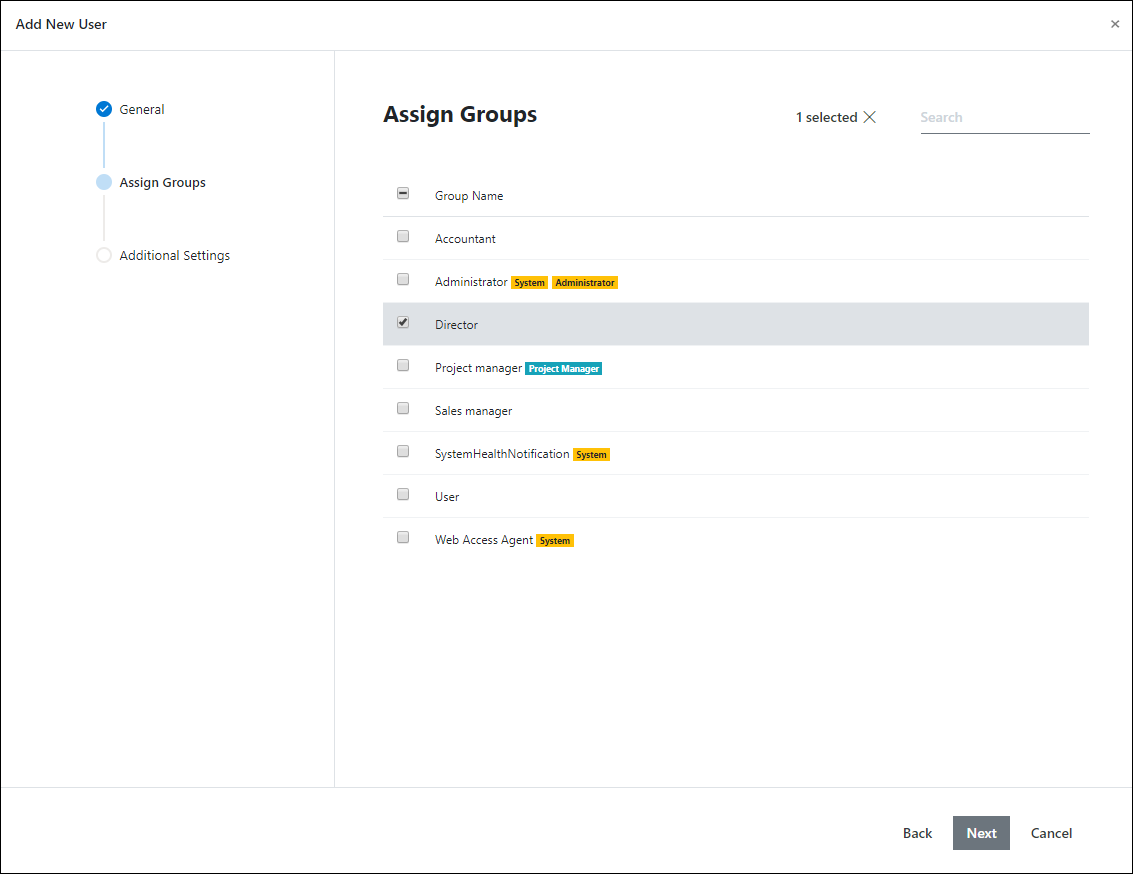Select the Assign Groups step label
Image resolution: width=1133 pixels, height=874 pixels.
coord(163,183)
